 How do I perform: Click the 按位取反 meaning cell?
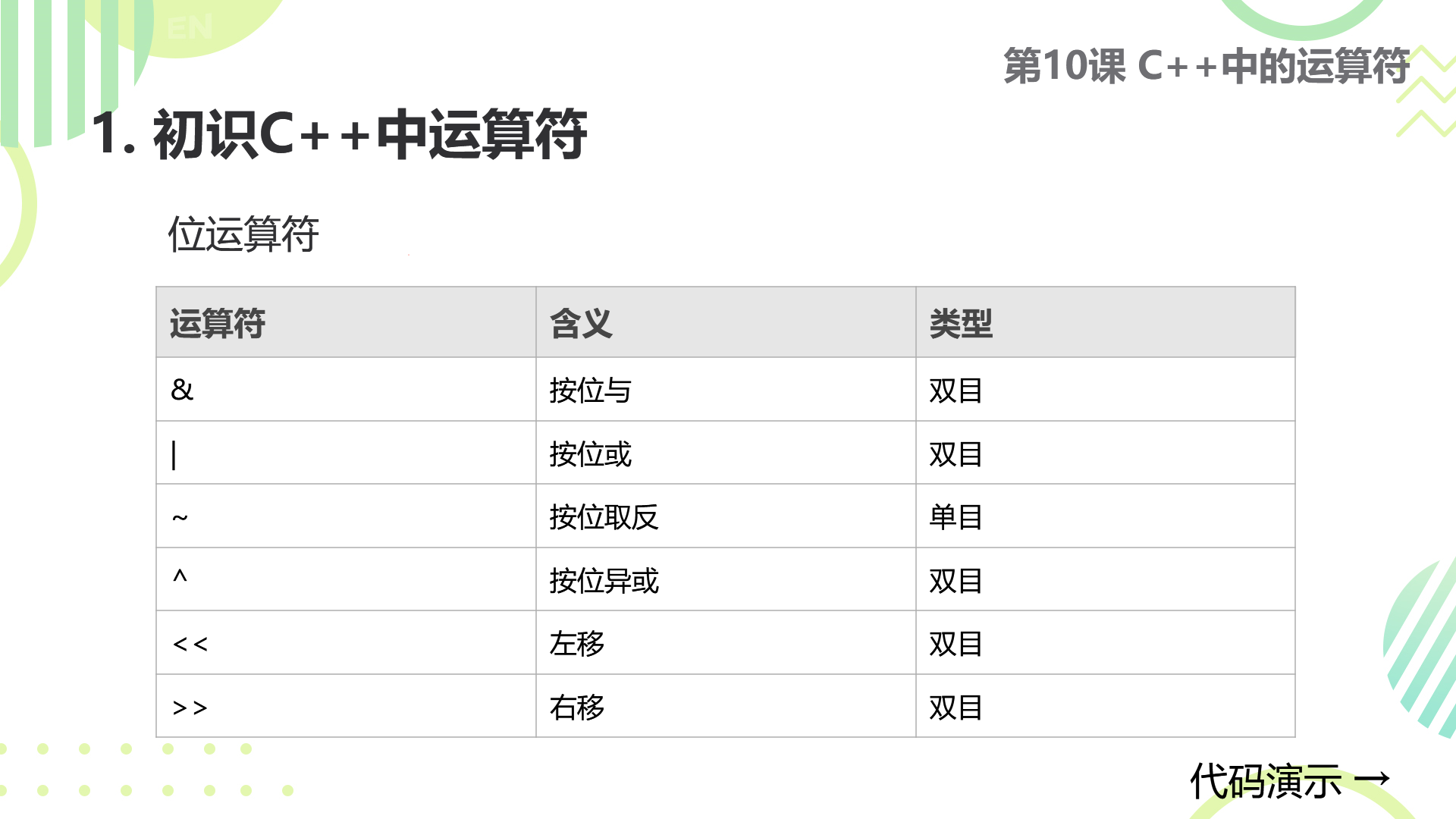(726, 516)
